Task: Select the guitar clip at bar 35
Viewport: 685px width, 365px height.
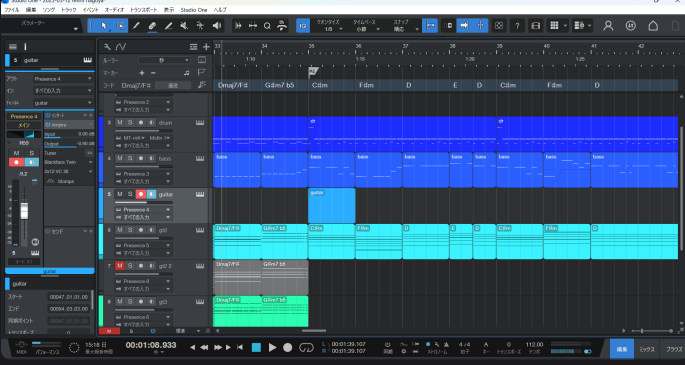Action: click(x=332, y=206)
